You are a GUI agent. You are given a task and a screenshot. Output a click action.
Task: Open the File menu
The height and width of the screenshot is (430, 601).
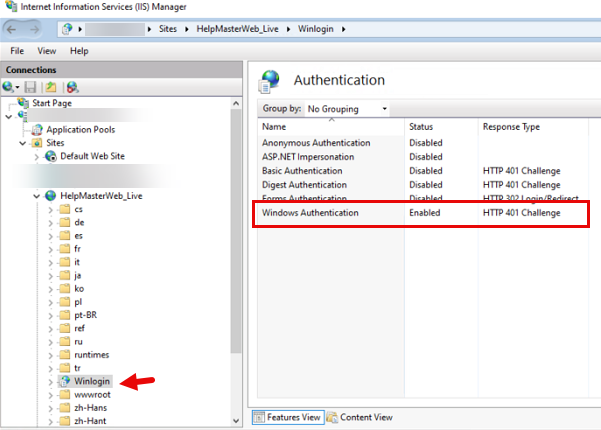[x=17, y=51]
